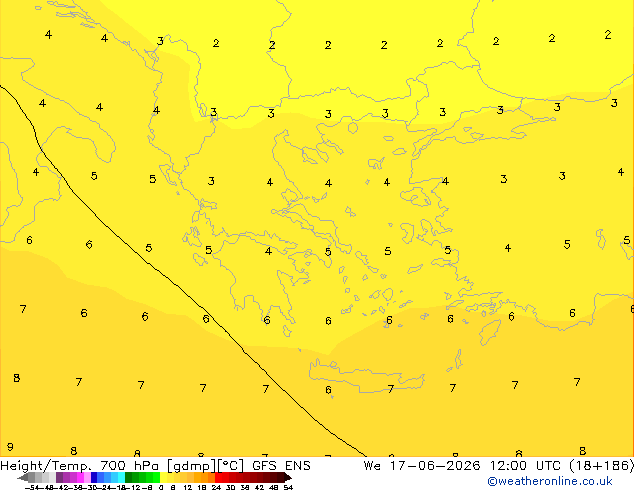Click the '(18+186)' forecast run label
Screen dimensions: 634x490
[x=601, y=466]
